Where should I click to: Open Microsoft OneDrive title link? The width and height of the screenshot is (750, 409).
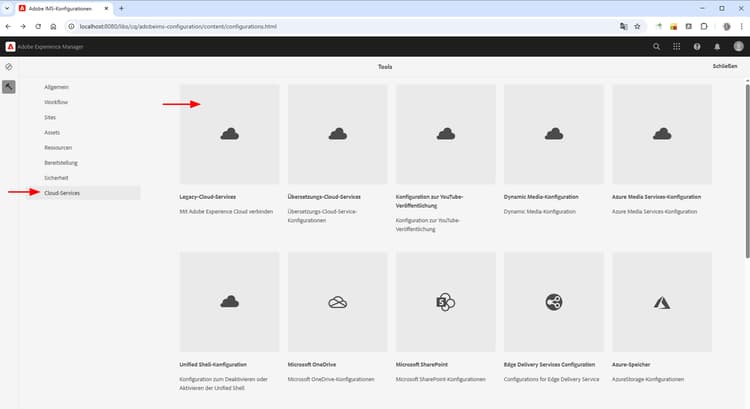[312, 365]
